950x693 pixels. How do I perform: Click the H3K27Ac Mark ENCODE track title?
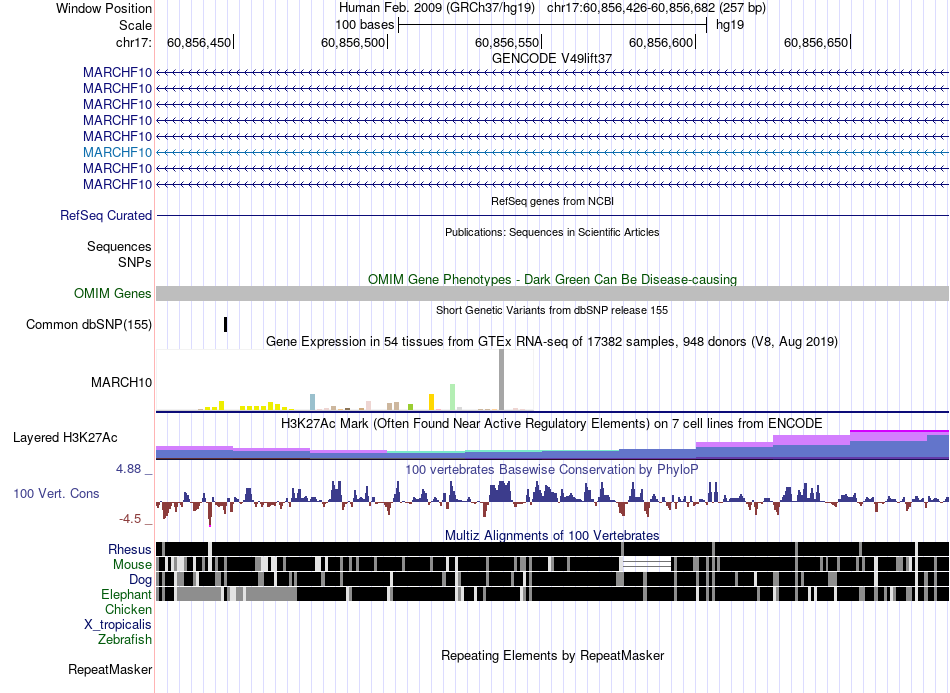552,423
